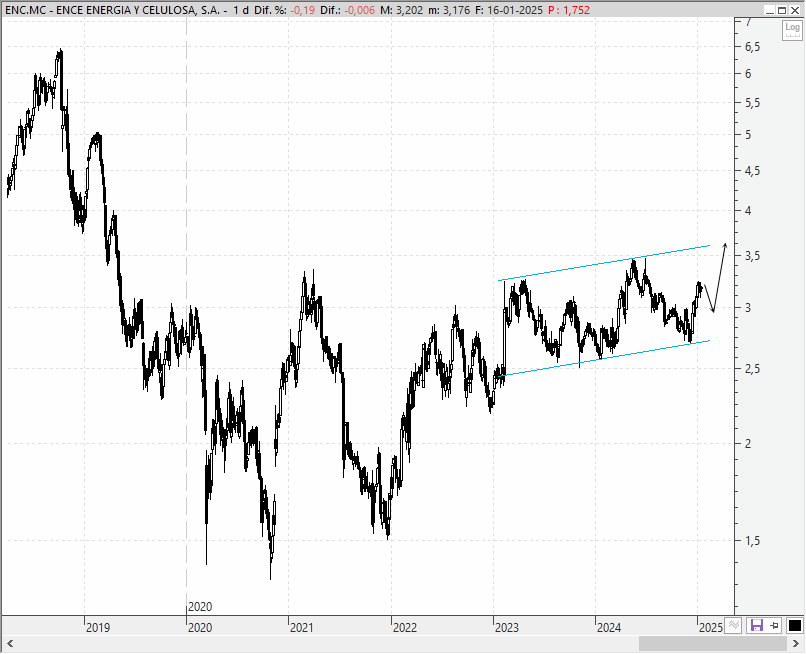The image size is (806, 654).
Task: Click the F: 16-01-2025 date in title
Action: point(508,10)
